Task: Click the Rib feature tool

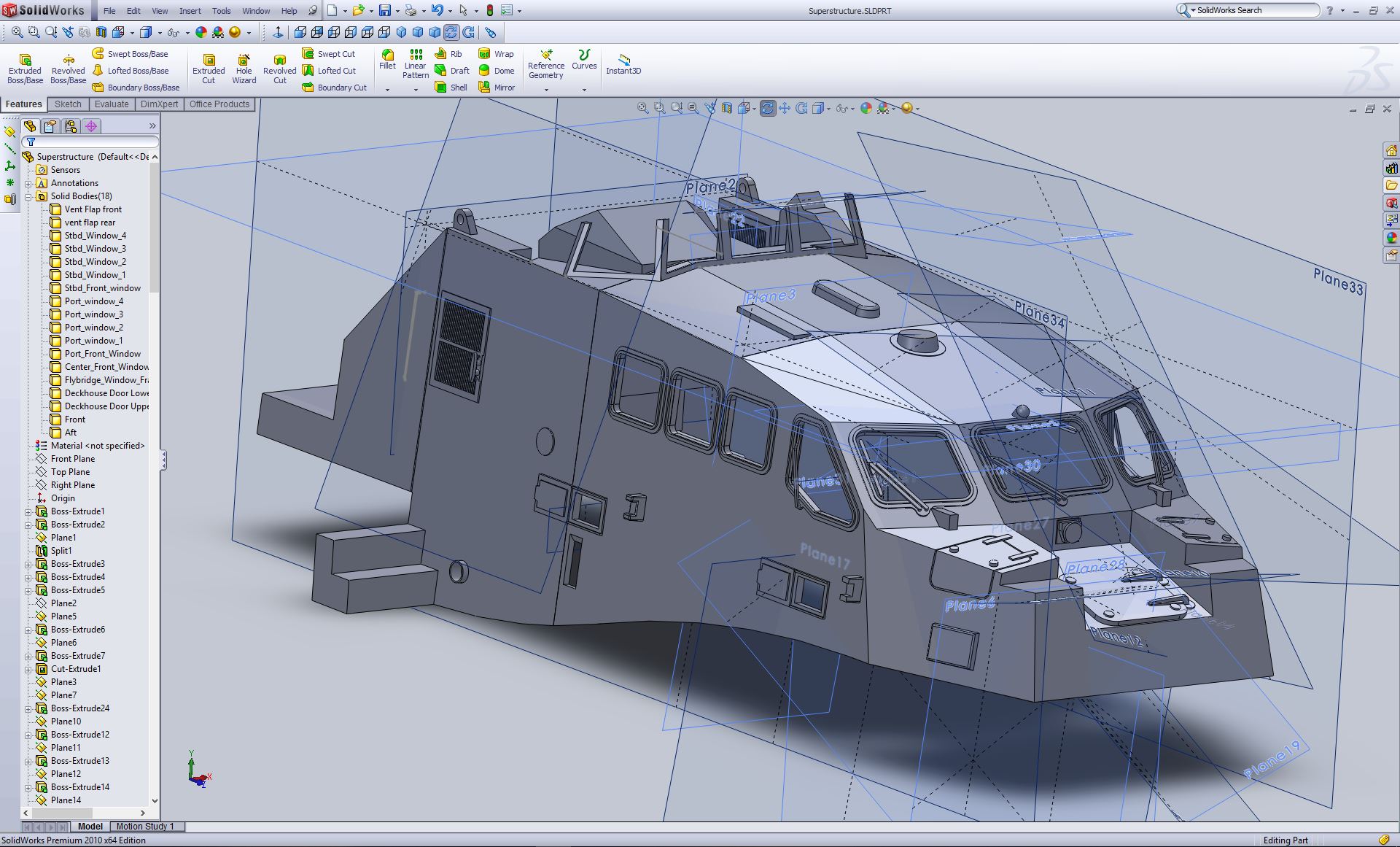Action: 448,54
